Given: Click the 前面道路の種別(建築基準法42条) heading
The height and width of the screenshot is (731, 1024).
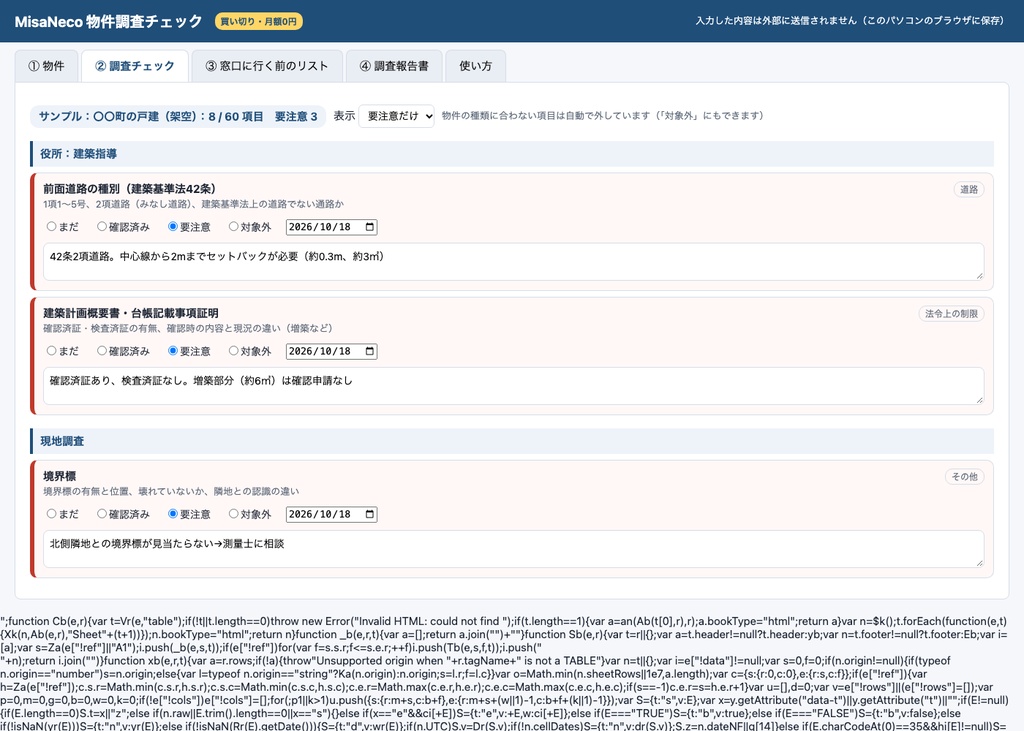Looking at the screenshot, I should click(x=129, y=189).
